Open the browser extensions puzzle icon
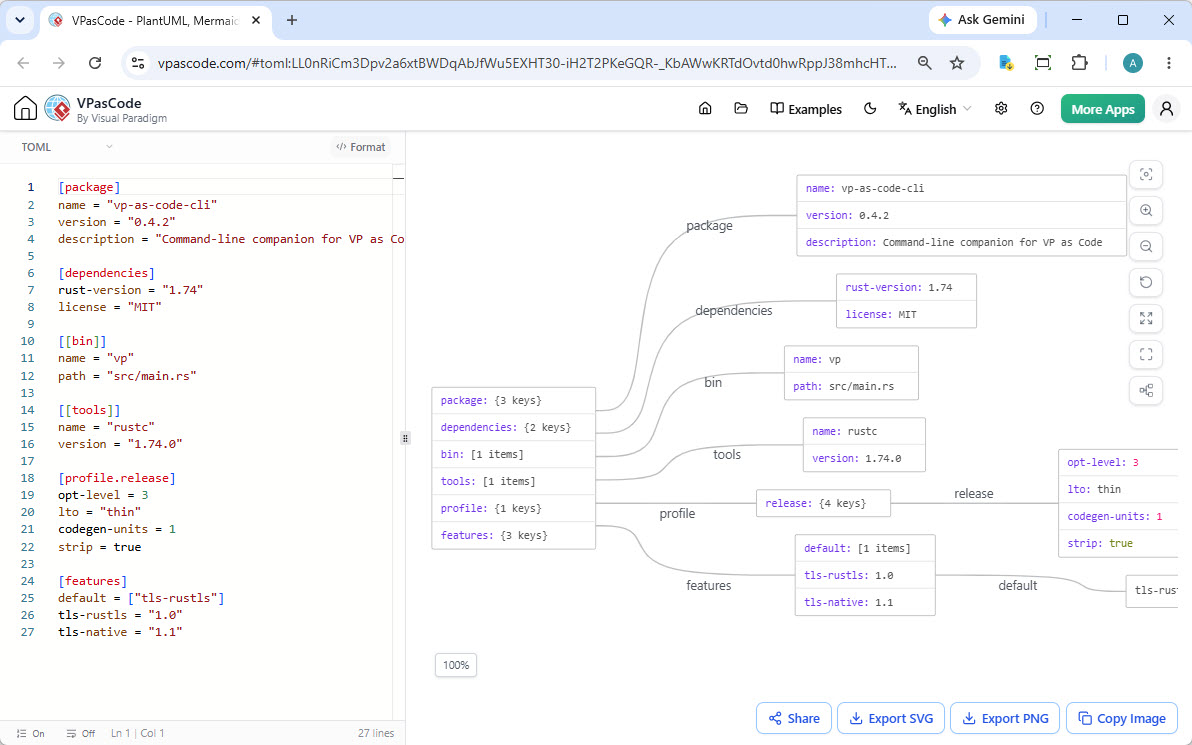Screen dimensions: 1192x745 tap(1079, 63)
